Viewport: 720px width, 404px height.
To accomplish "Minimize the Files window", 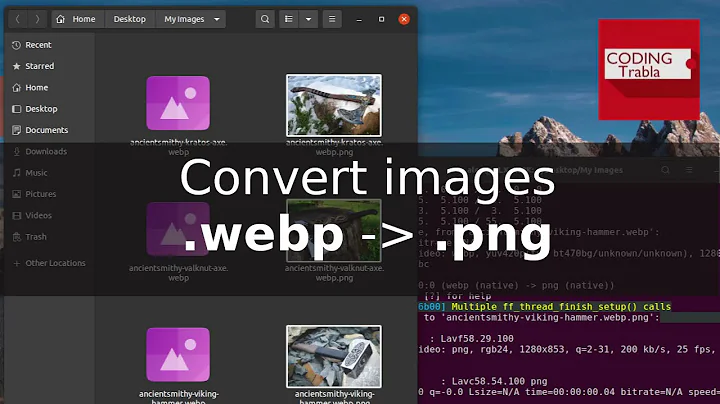I will (359, 19).
